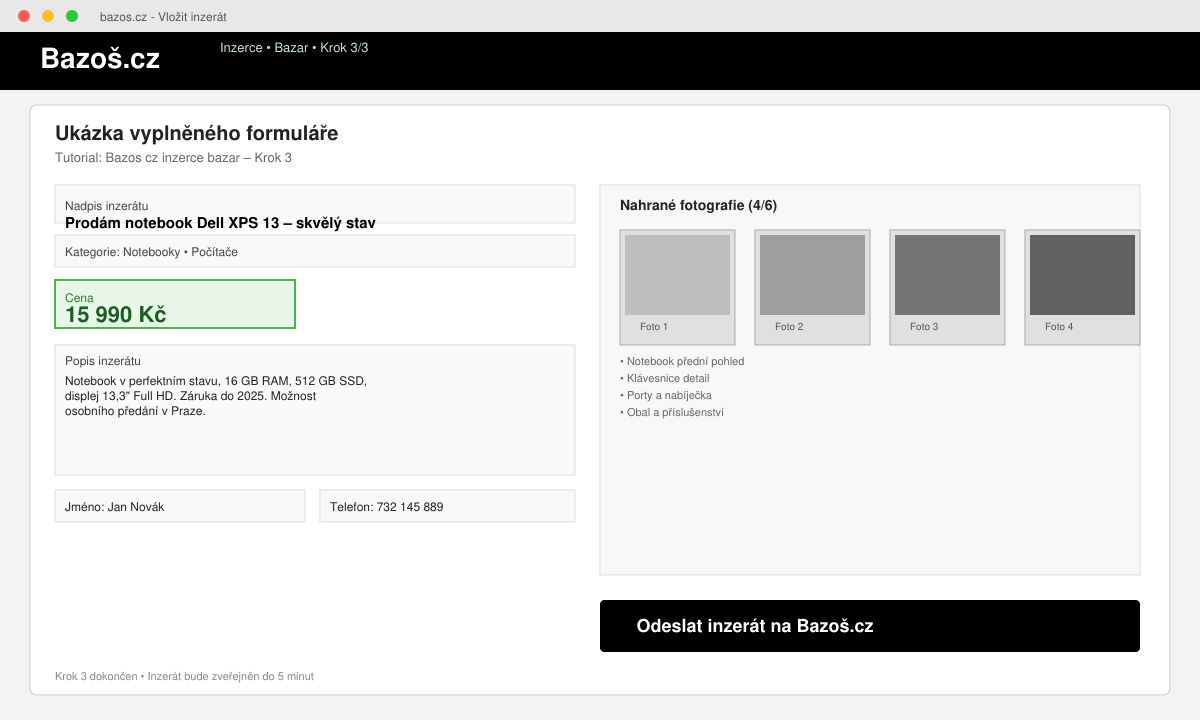
Task: Click the caption Obal a příslušenství
Action: 672,412
